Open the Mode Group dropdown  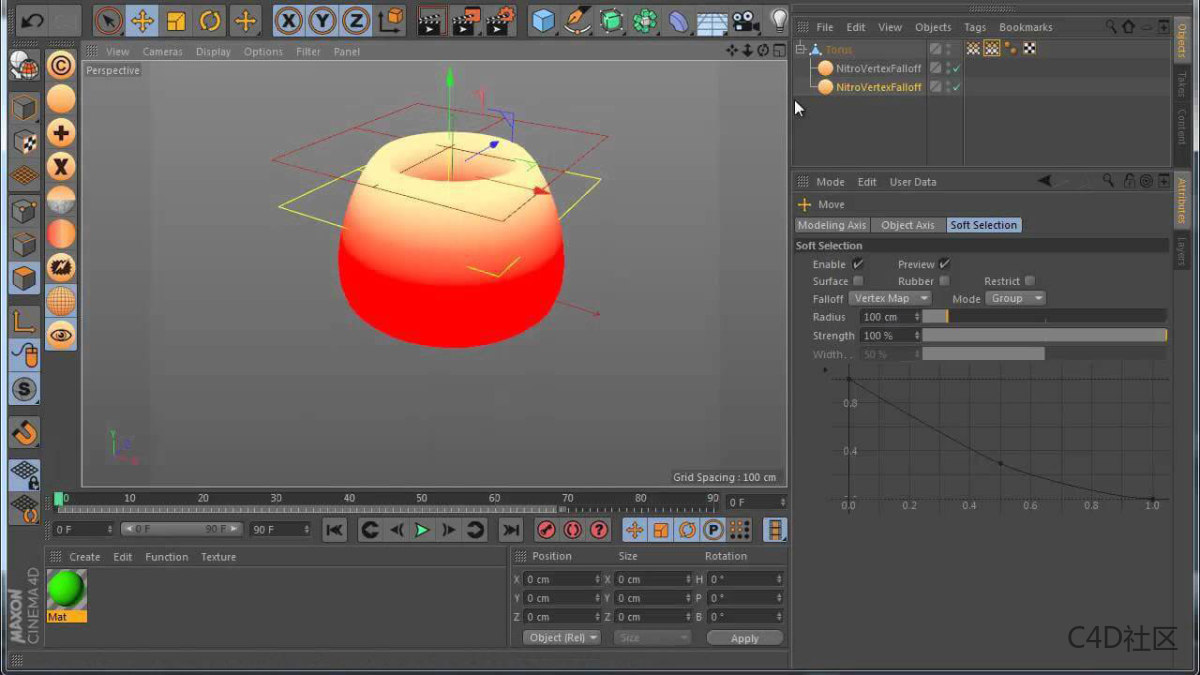1015,298
